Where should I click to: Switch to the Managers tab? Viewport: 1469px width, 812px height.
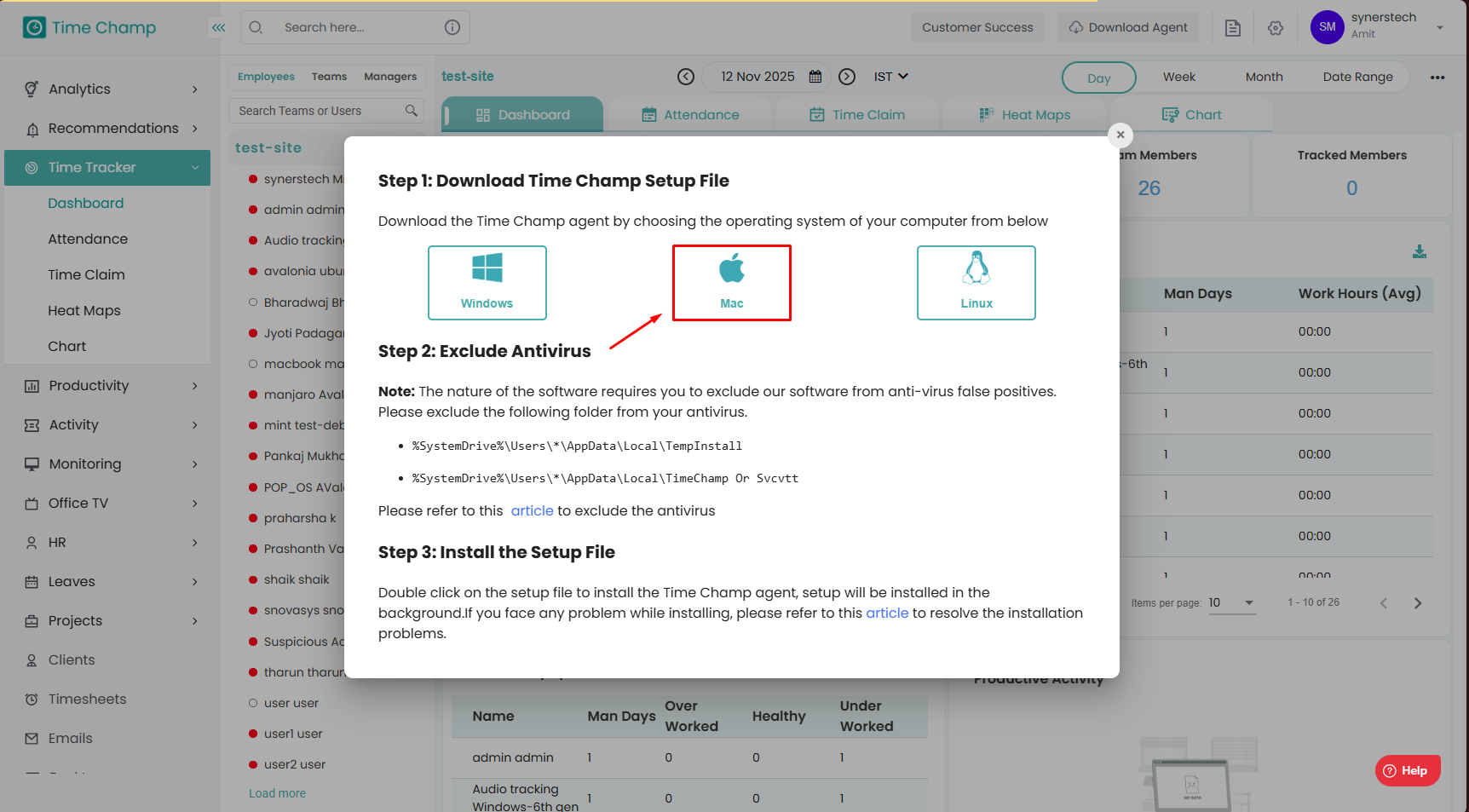(x=390, y=77)
